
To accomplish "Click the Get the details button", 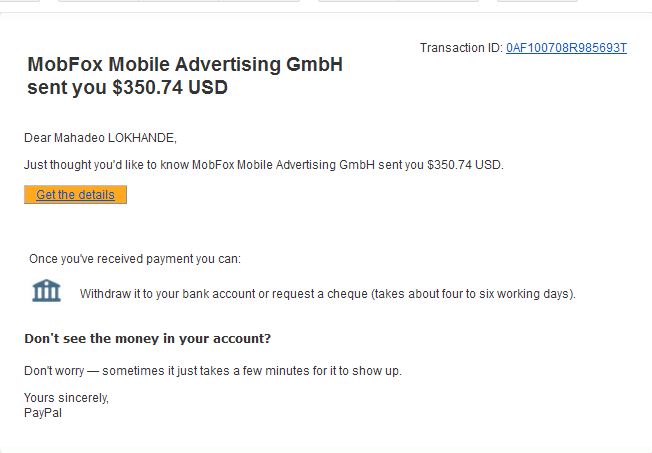I will [75, 195].
